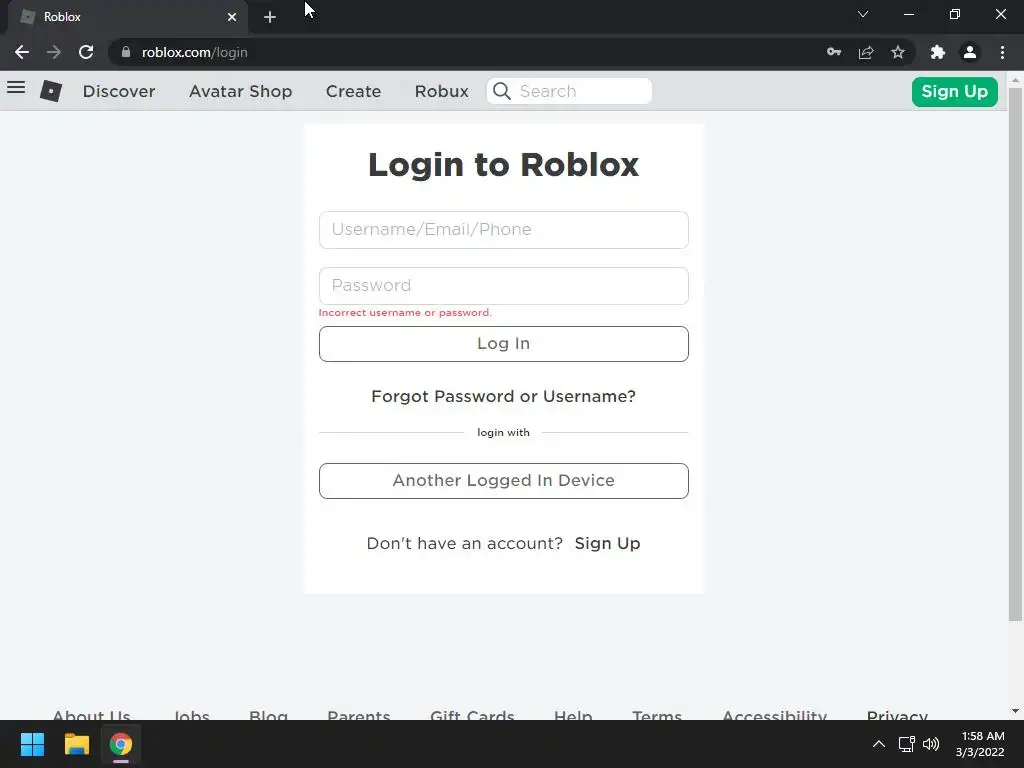
Task: Click Forgot Password or Username link
Action: click(504, 396)
